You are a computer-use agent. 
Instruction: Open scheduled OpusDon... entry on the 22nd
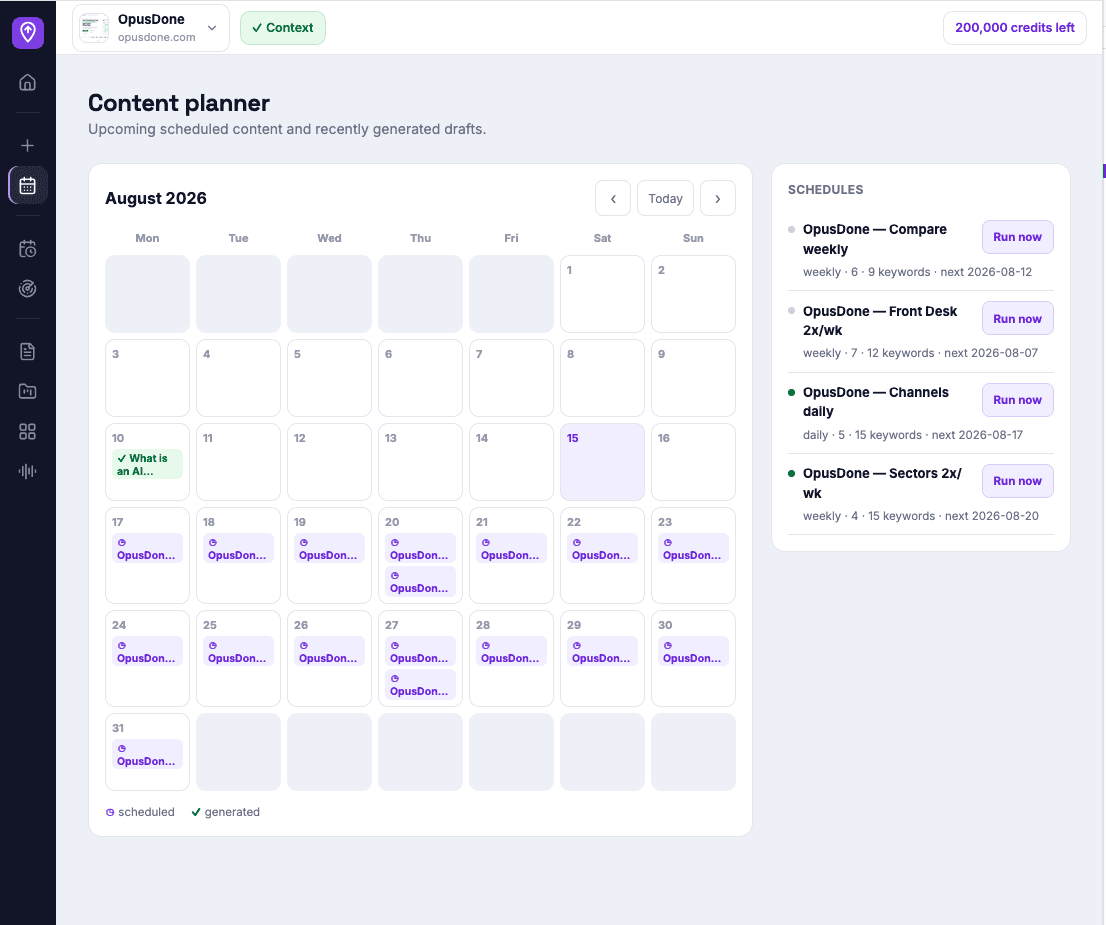(x=602, y=548)
